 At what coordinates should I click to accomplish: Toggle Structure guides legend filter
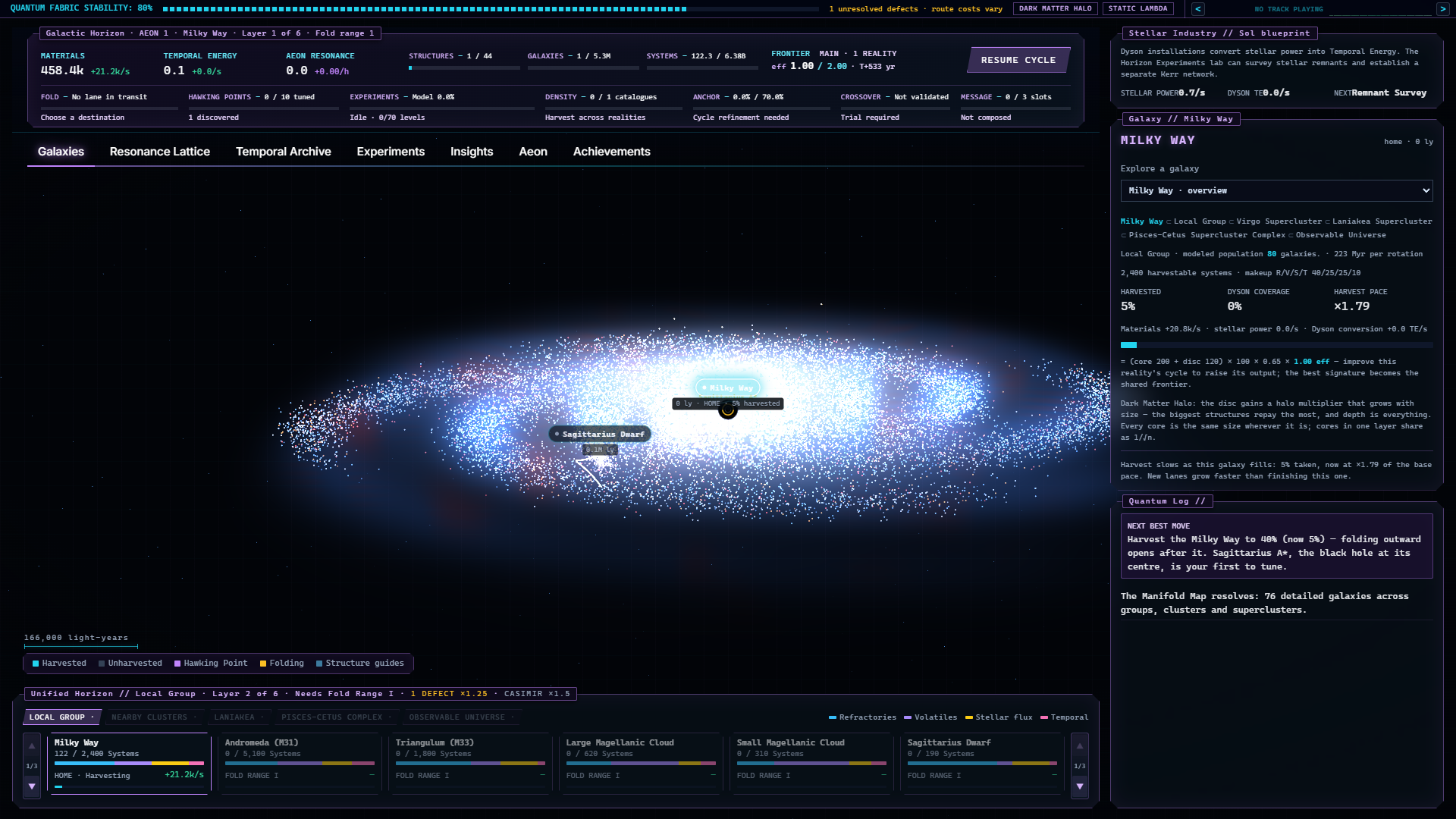(360, 664)
